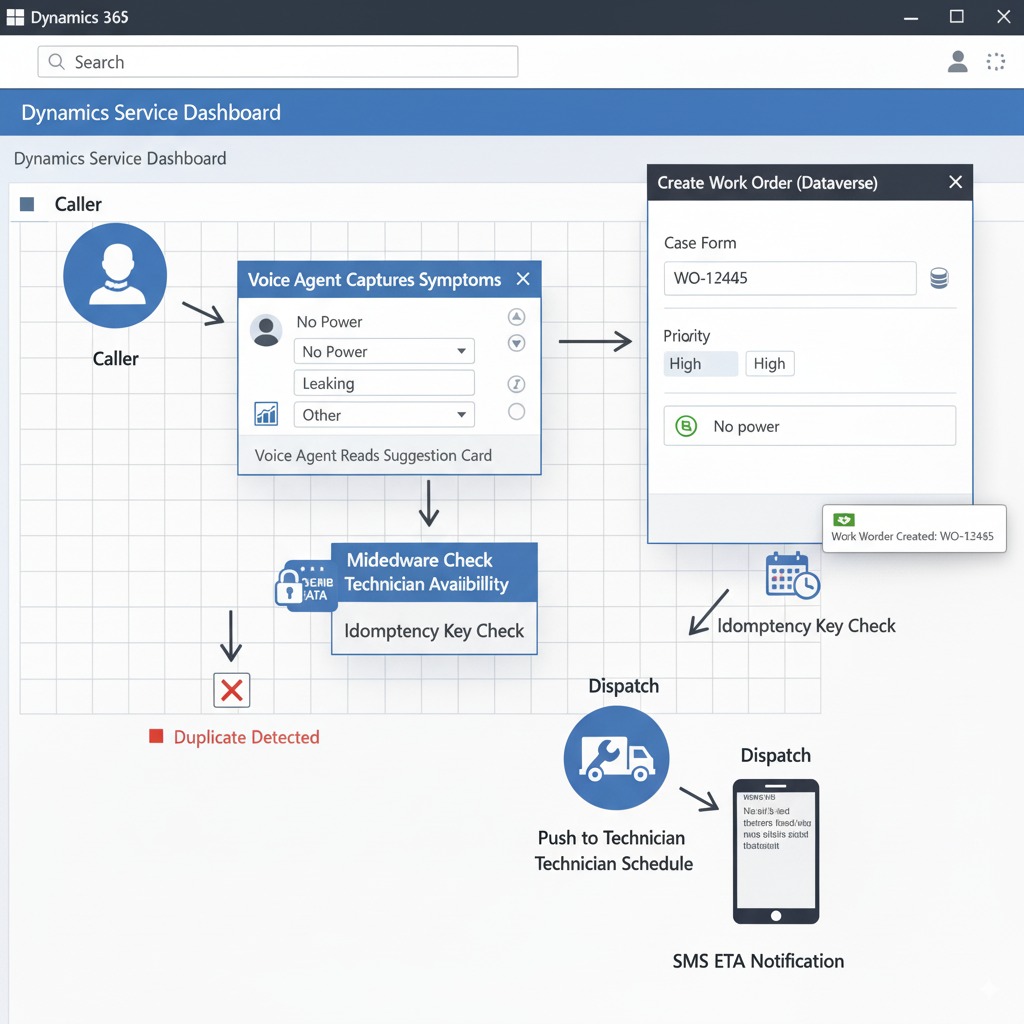The width and height of the screenshot is (1024, 1024).
Task: Click the Dynamics Service Dashboard breadcrumb text
Action: click(120, 159)
